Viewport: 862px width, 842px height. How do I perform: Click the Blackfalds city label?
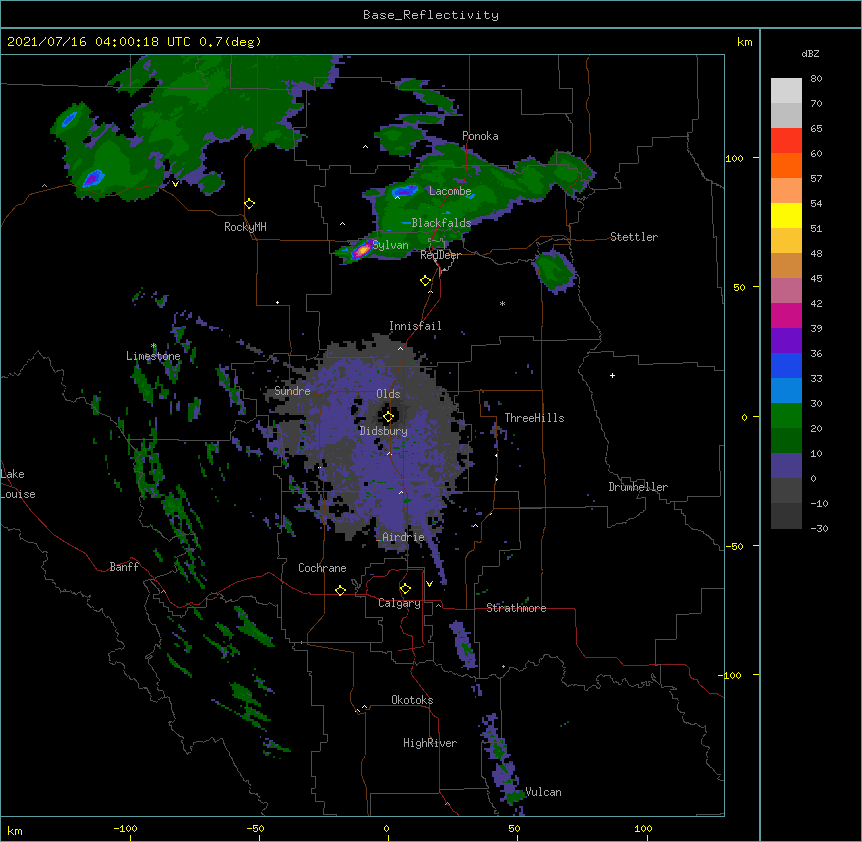pyautogui.click(x=441, y=223)
